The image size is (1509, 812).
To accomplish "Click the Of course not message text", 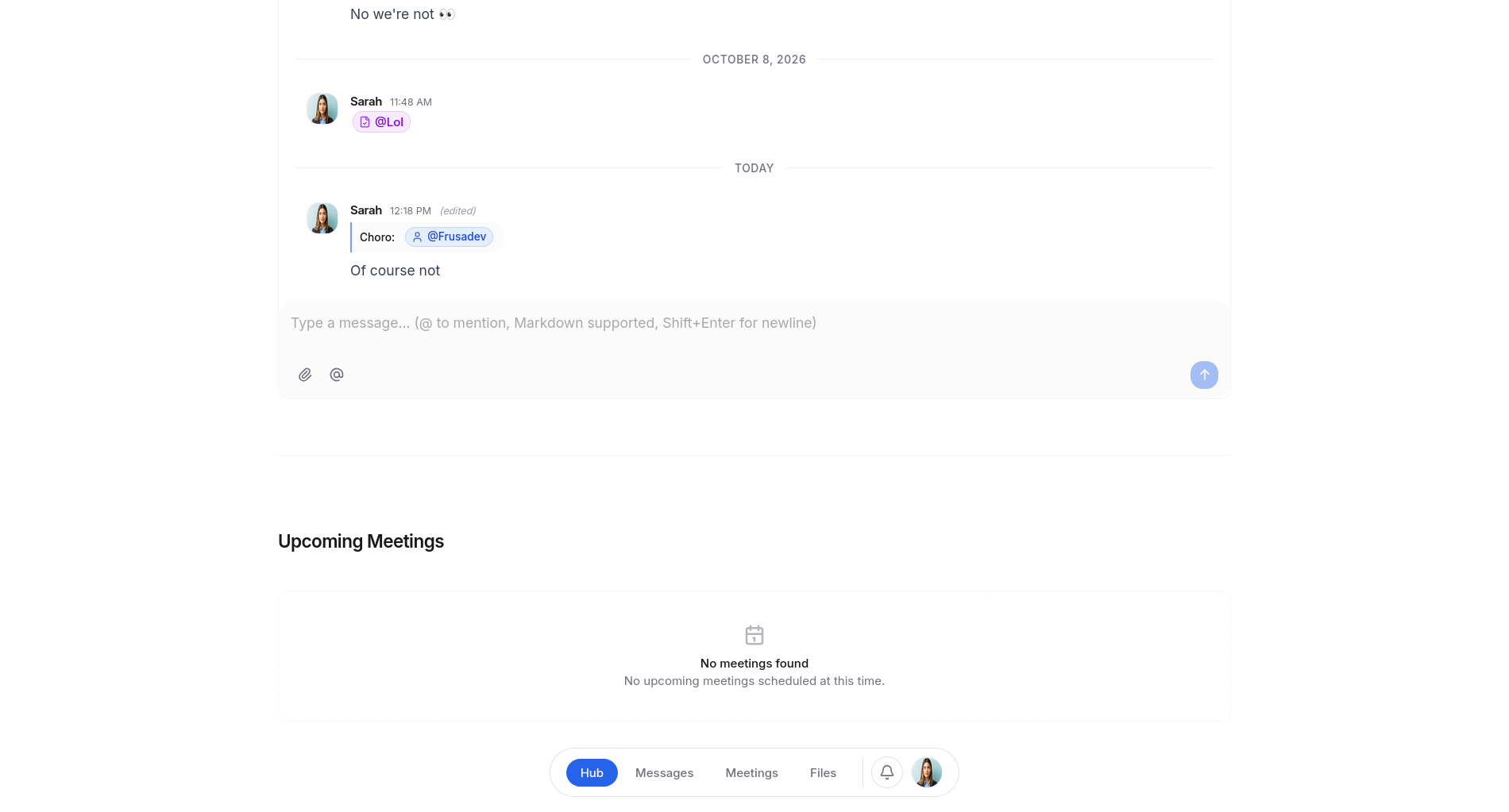I will click(395, 271).
